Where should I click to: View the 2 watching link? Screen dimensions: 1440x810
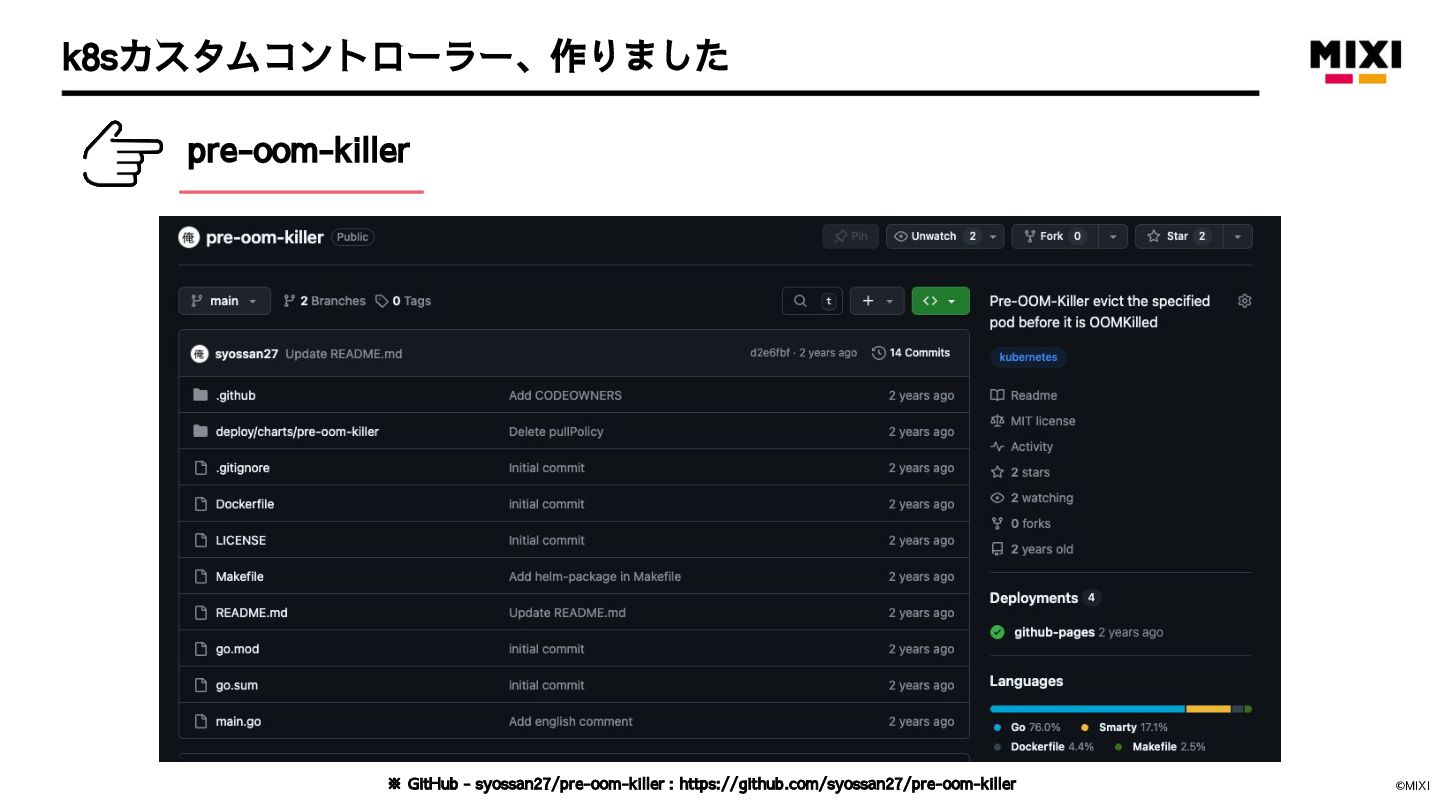pyautogui.click(x=1032, y=498)
